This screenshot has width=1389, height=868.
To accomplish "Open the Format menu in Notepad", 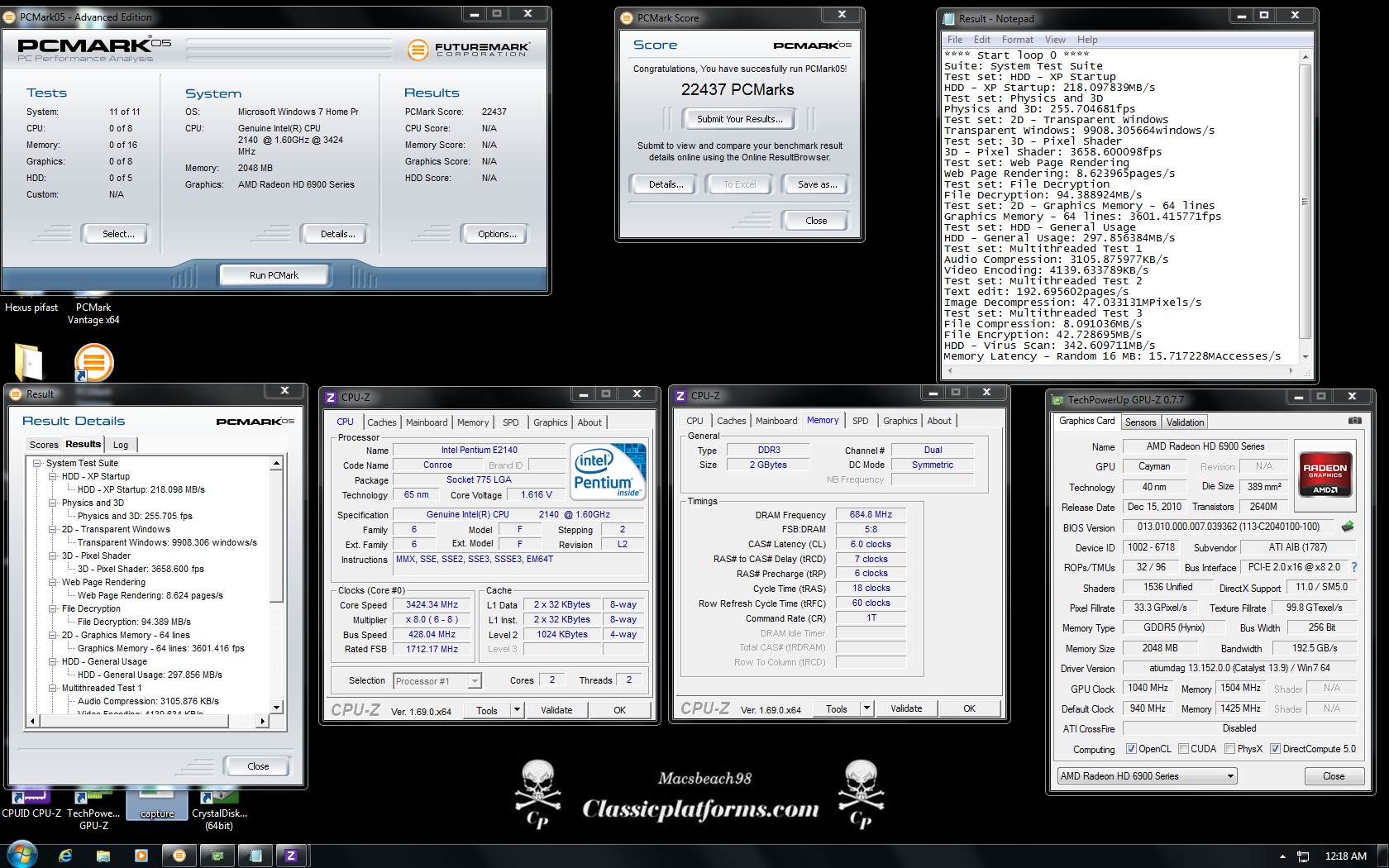I will tap(1017, 40).
